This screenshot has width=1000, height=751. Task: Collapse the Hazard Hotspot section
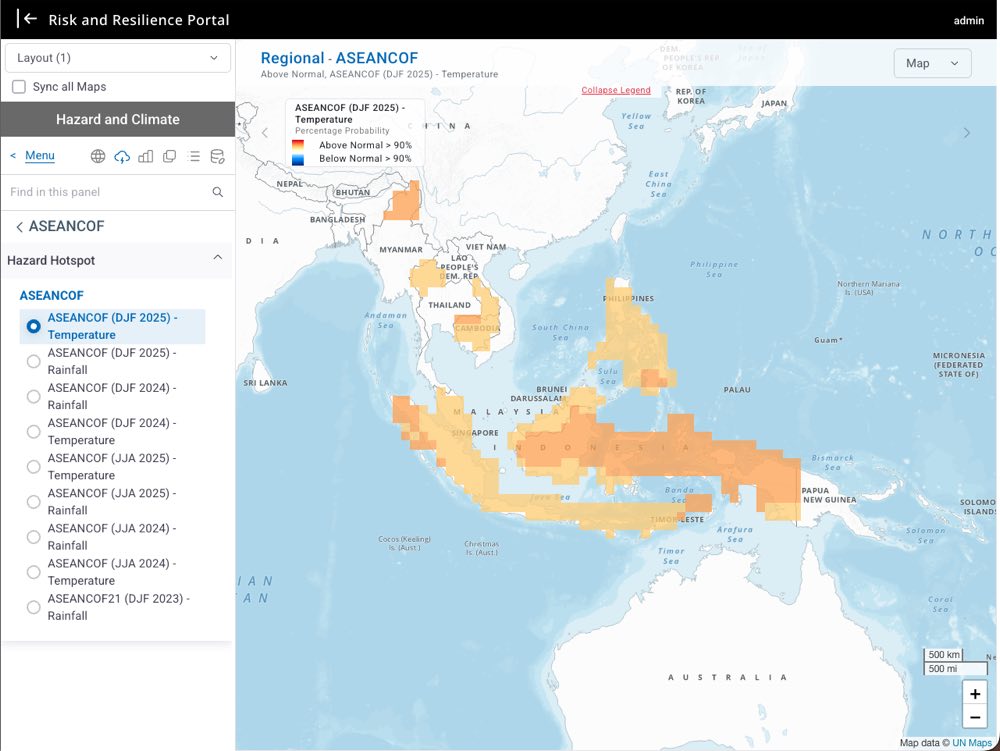(x=217, y=258)
